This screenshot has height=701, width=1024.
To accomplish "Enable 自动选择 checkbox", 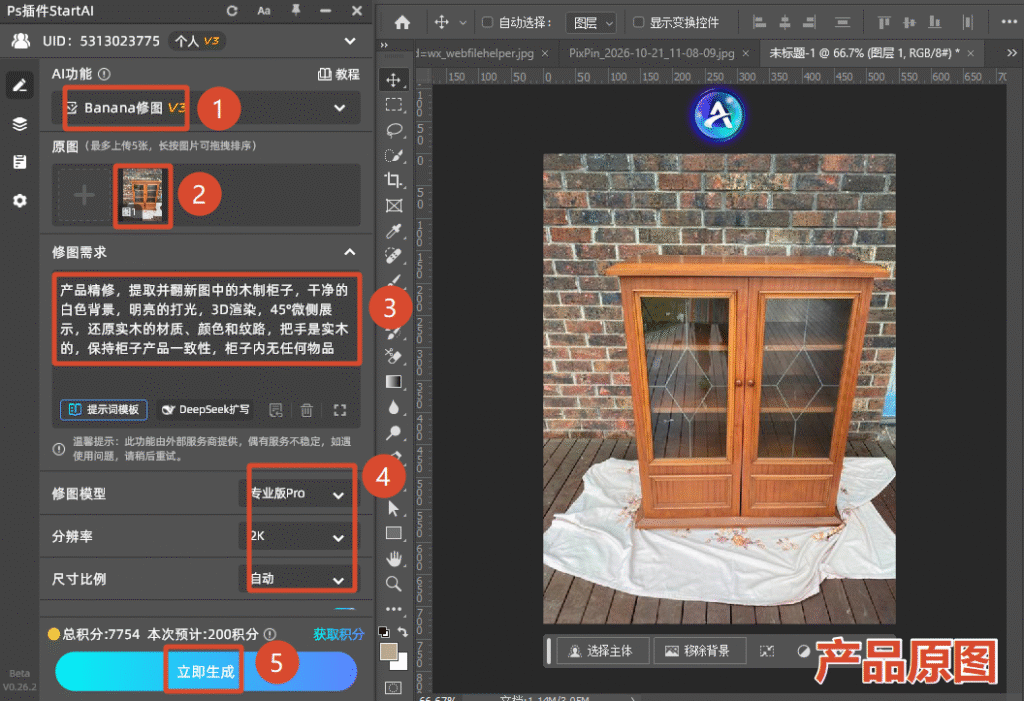I will point(487,22).
